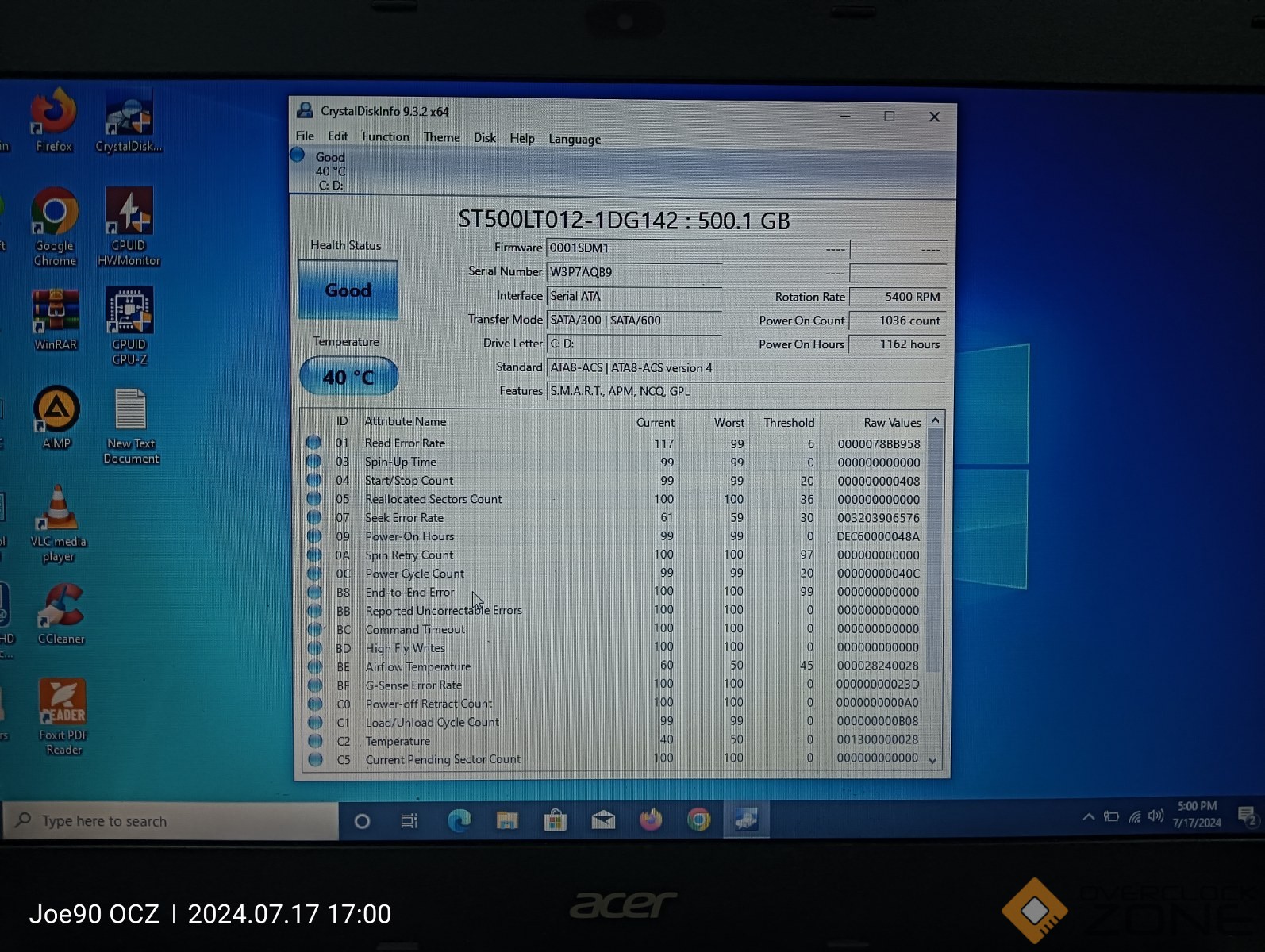Image resolution: width=1265 pixels, height=952 pixels.
Task: Click the Firefox taskbar icon
Action: point(651,820)
